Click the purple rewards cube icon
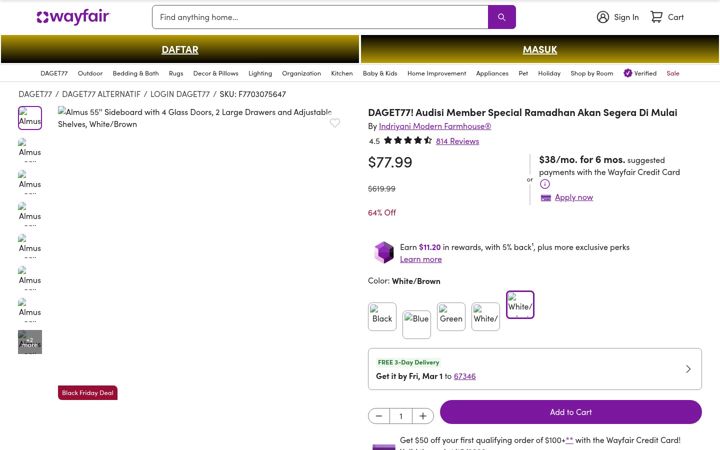Screen dimensions: 720x450 click(x=384, y=252)
